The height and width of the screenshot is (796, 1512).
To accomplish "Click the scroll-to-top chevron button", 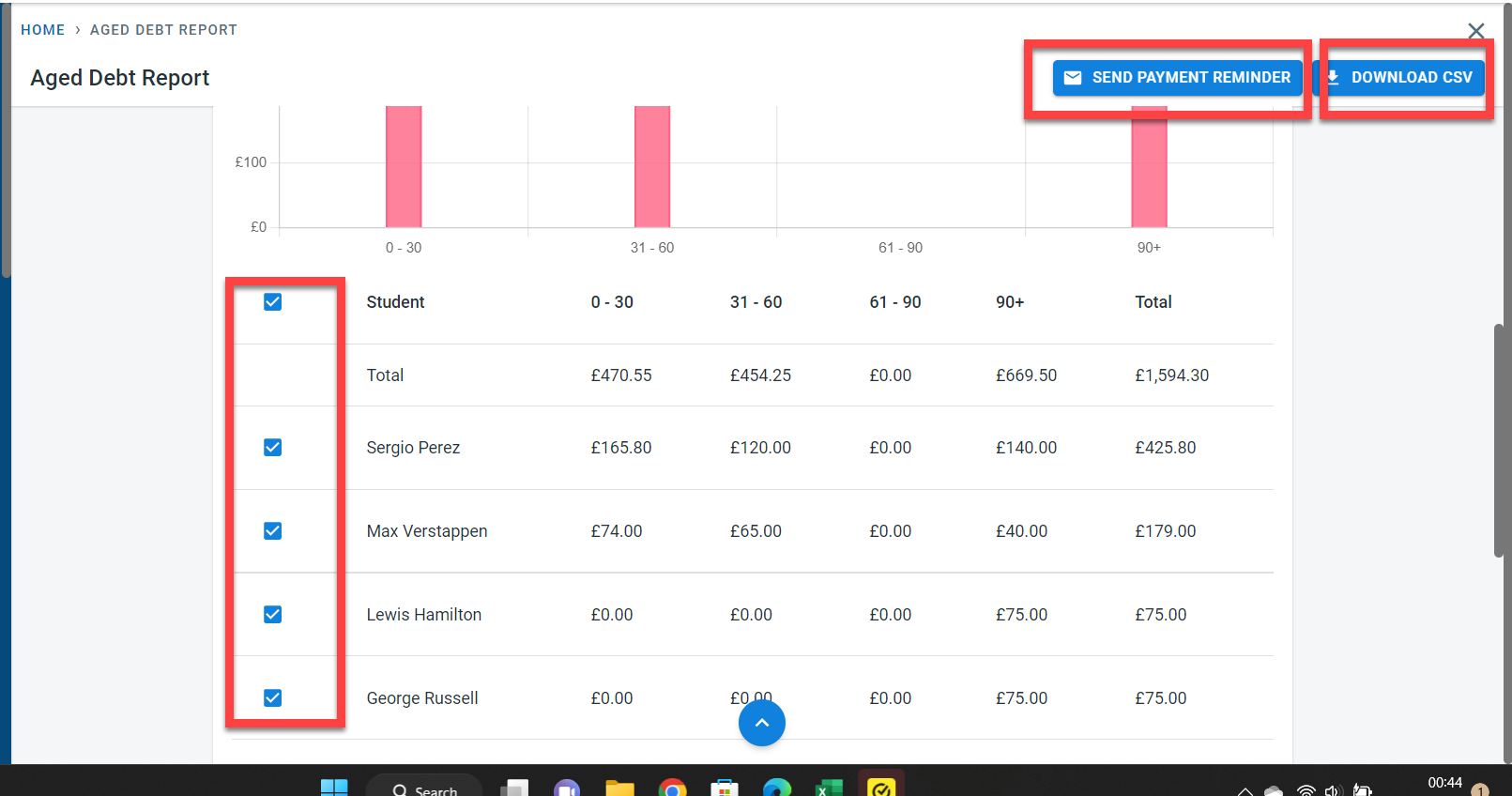I will pos(761,723).
